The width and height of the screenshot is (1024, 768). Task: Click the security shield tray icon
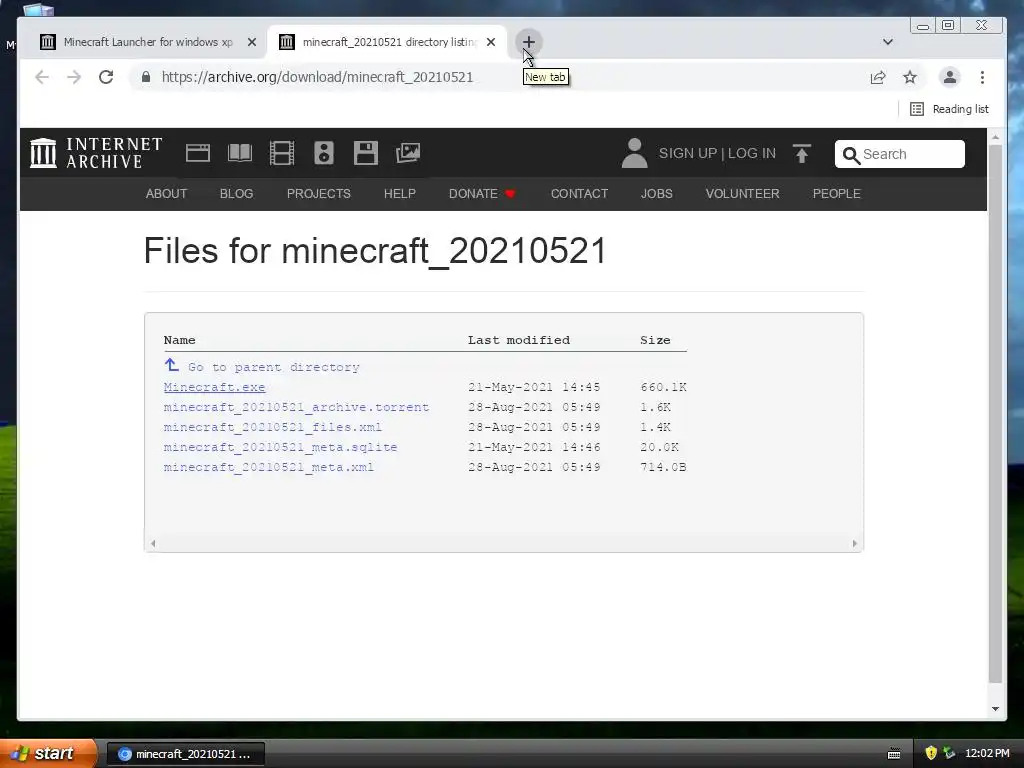[x=931, y=754]
